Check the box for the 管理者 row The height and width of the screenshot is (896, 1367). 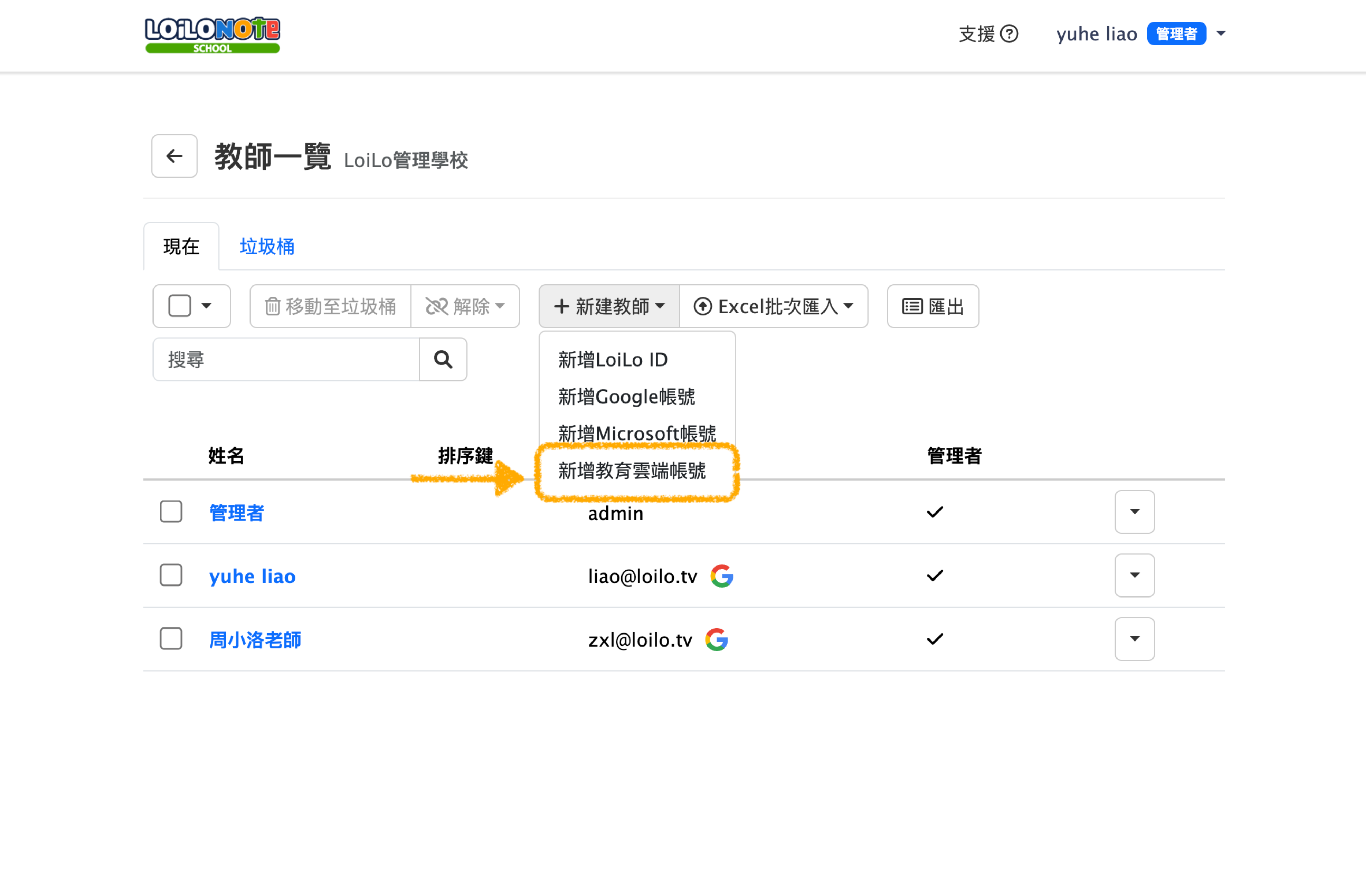[x=171, y=512]
